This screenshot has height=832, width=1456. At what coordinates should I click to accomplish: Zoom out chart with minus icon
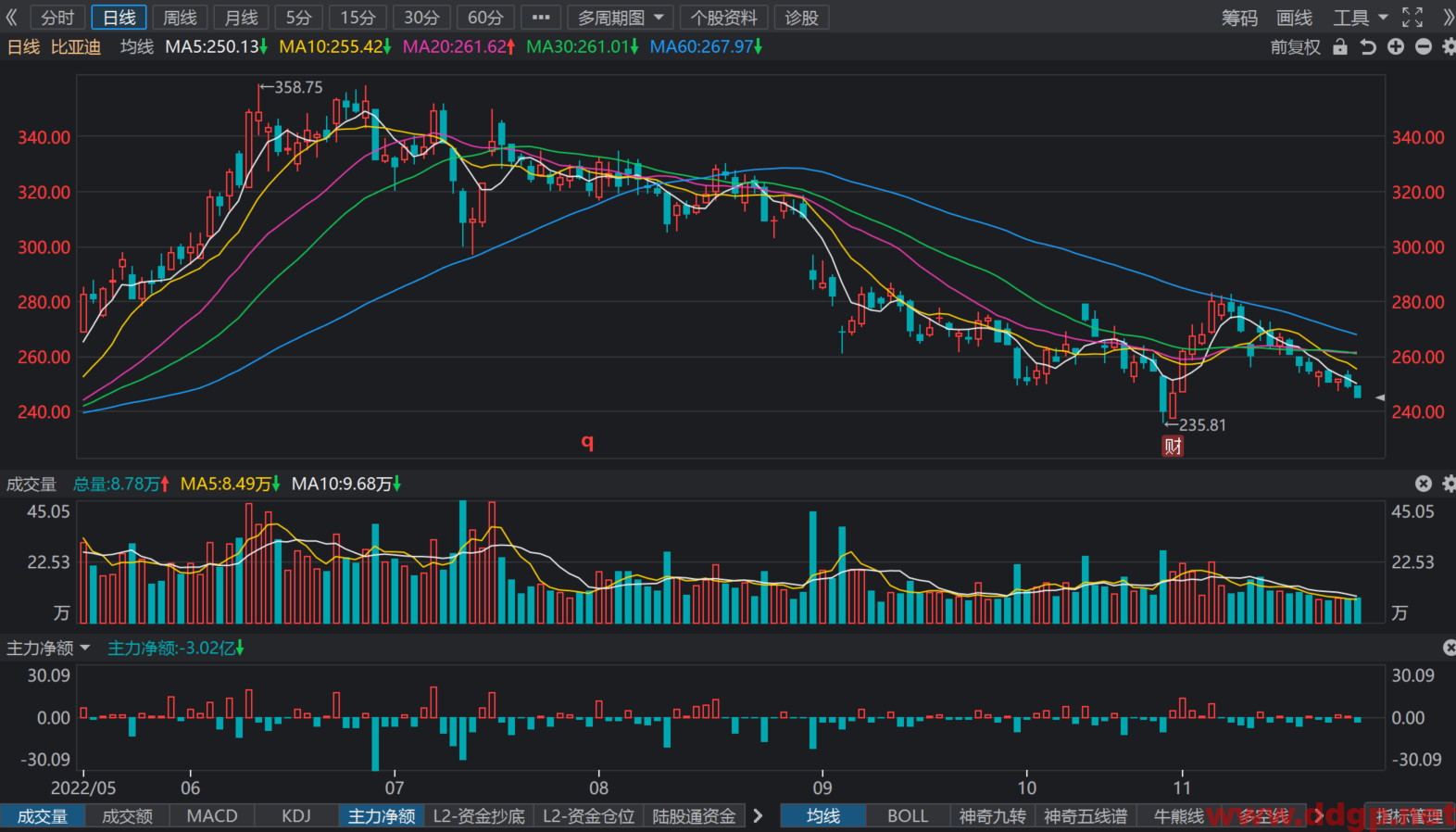[1424, 46]
